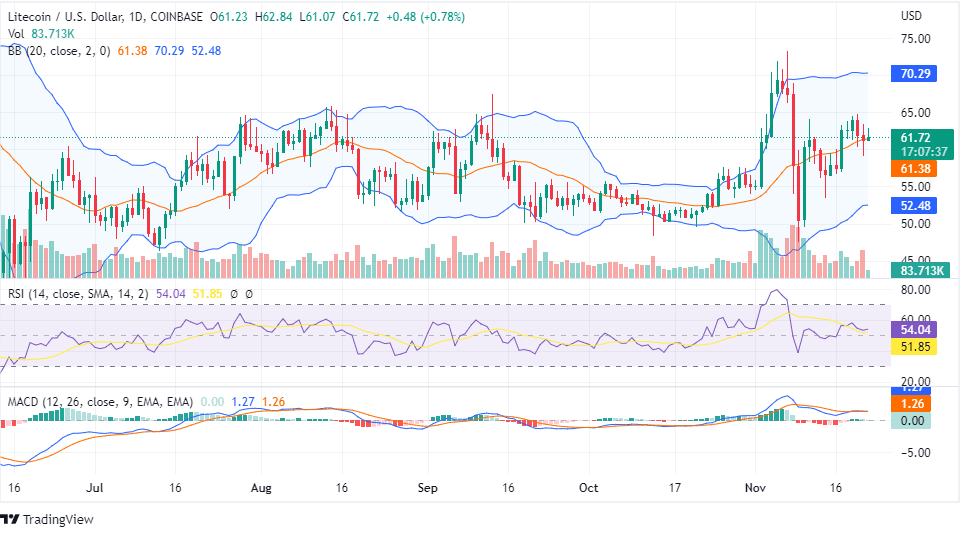
Task: Click the 55.00 price scale value
Action: (915, 187)
